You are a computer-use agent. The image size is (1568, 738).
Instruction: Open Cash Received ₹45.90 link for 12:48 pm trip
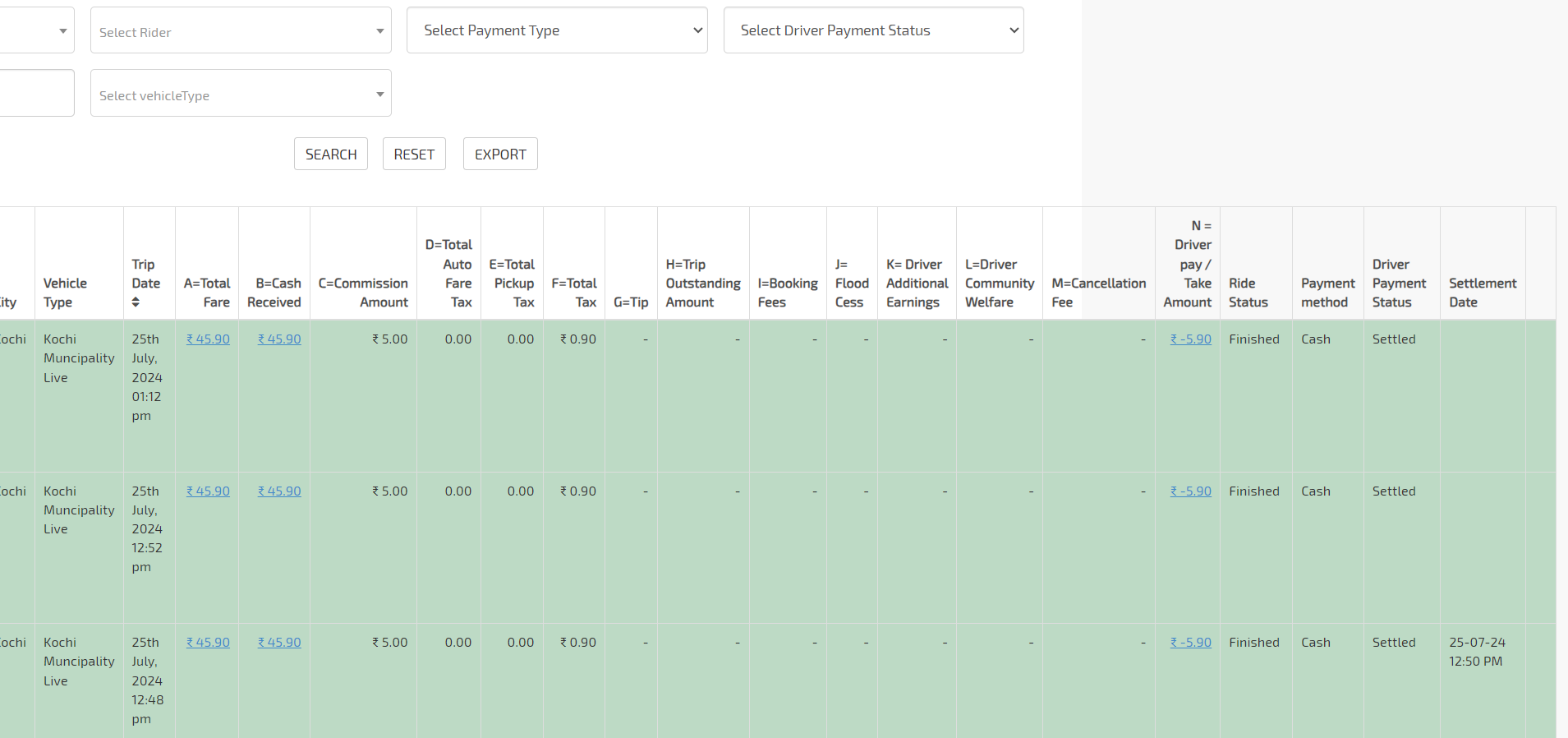[x=279, y=643]
